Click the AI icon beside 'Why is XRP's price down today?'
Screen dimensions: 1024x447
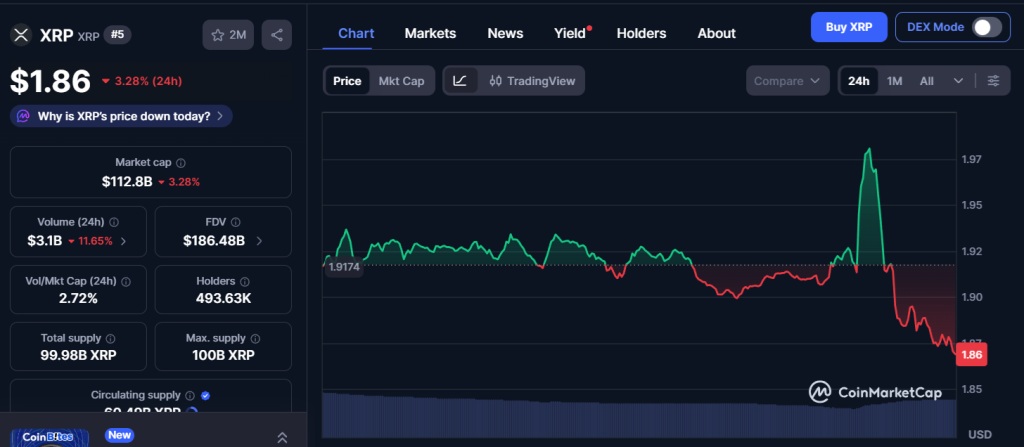coord(23,116)
